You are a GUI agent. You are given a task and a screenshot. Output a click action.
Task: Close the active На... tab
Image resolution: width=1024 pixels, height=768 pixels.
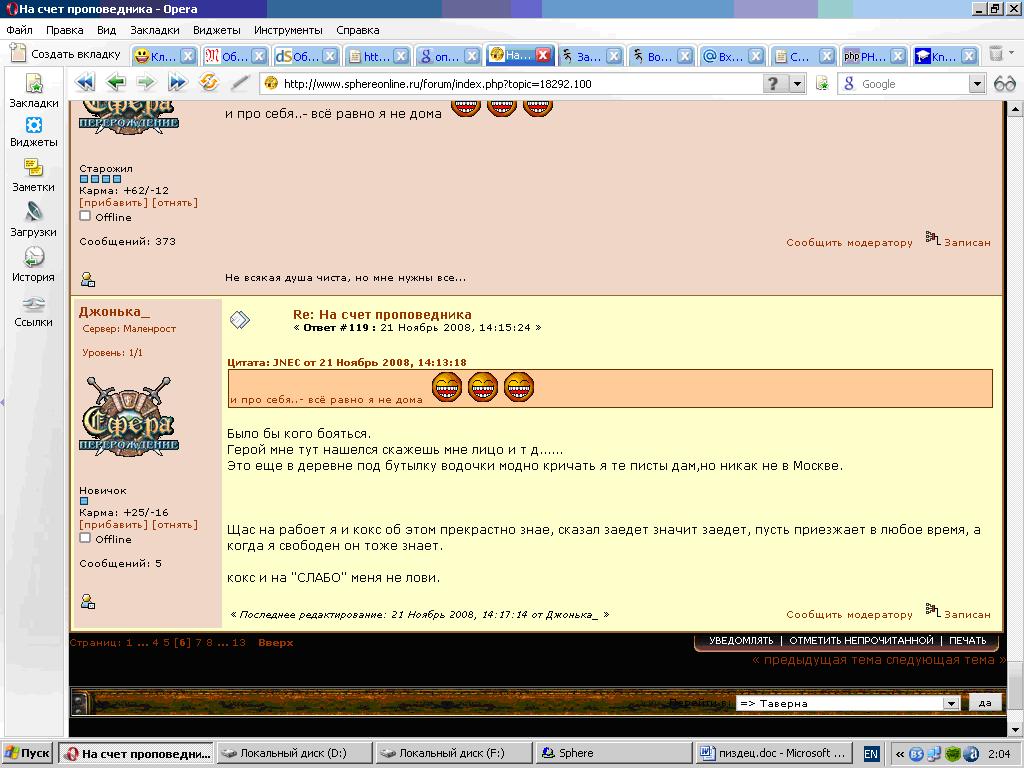coord(543,56)
